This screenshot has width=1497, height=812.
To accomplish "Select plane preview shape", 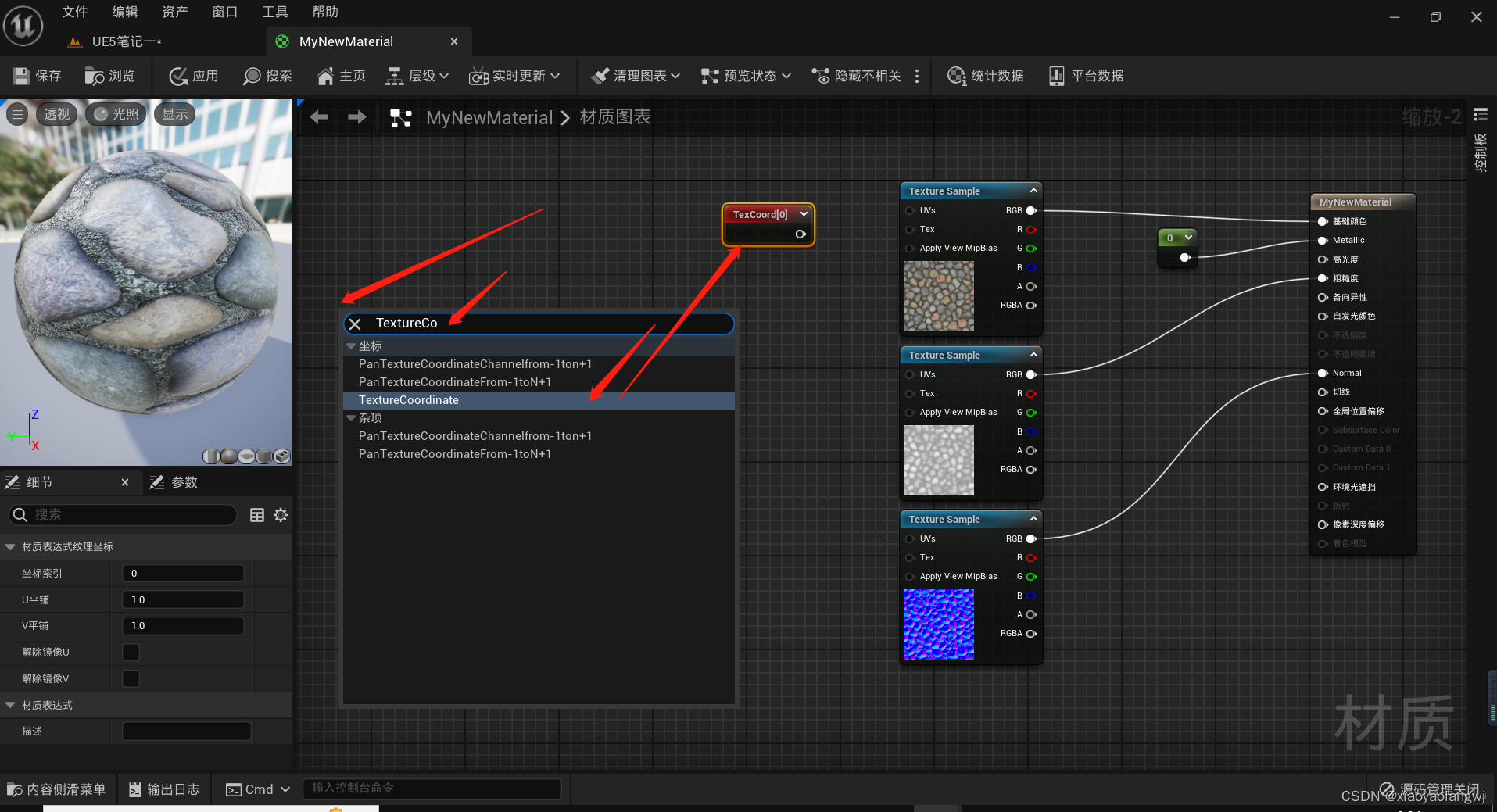I will (x=247, y=456).
